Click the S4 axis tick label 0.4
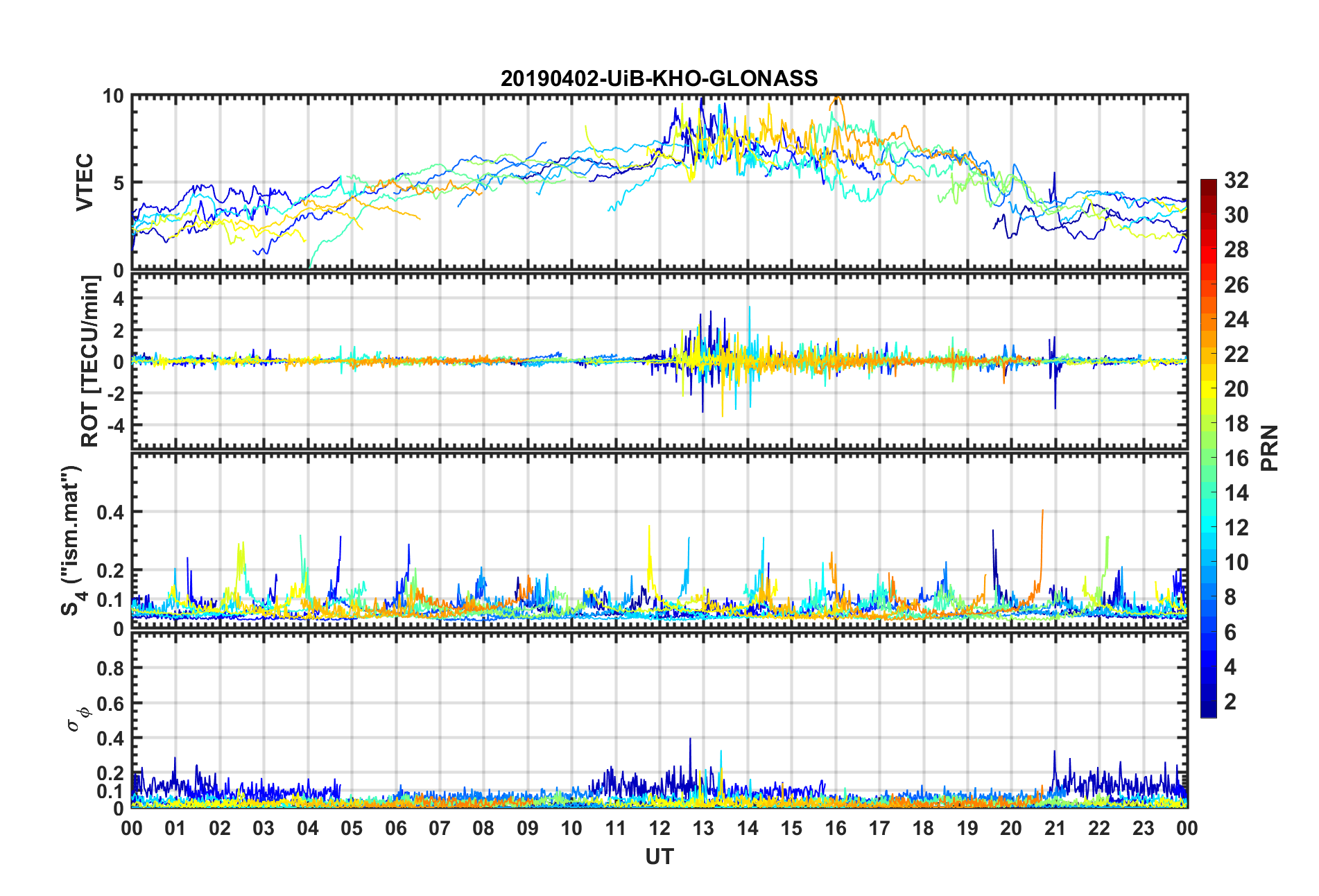This screenshot has width=1319, height=896. pos(110,512)
